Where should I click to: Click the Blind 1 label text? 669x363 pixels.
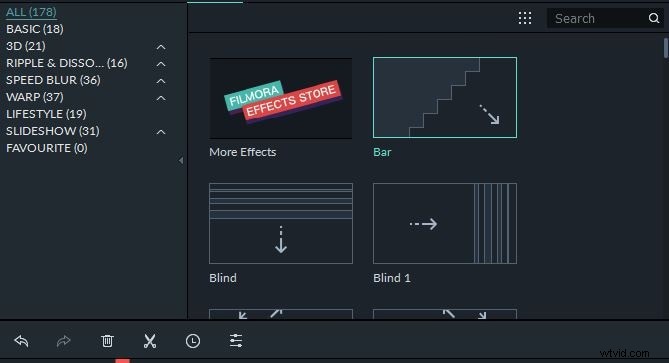pos(392,278)
